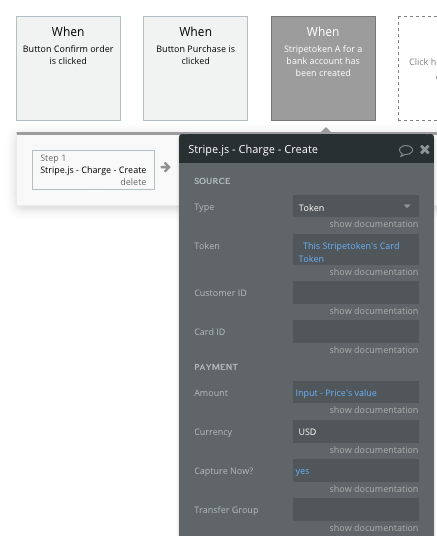Show documentation for Capture Now?

click(373, 489)
